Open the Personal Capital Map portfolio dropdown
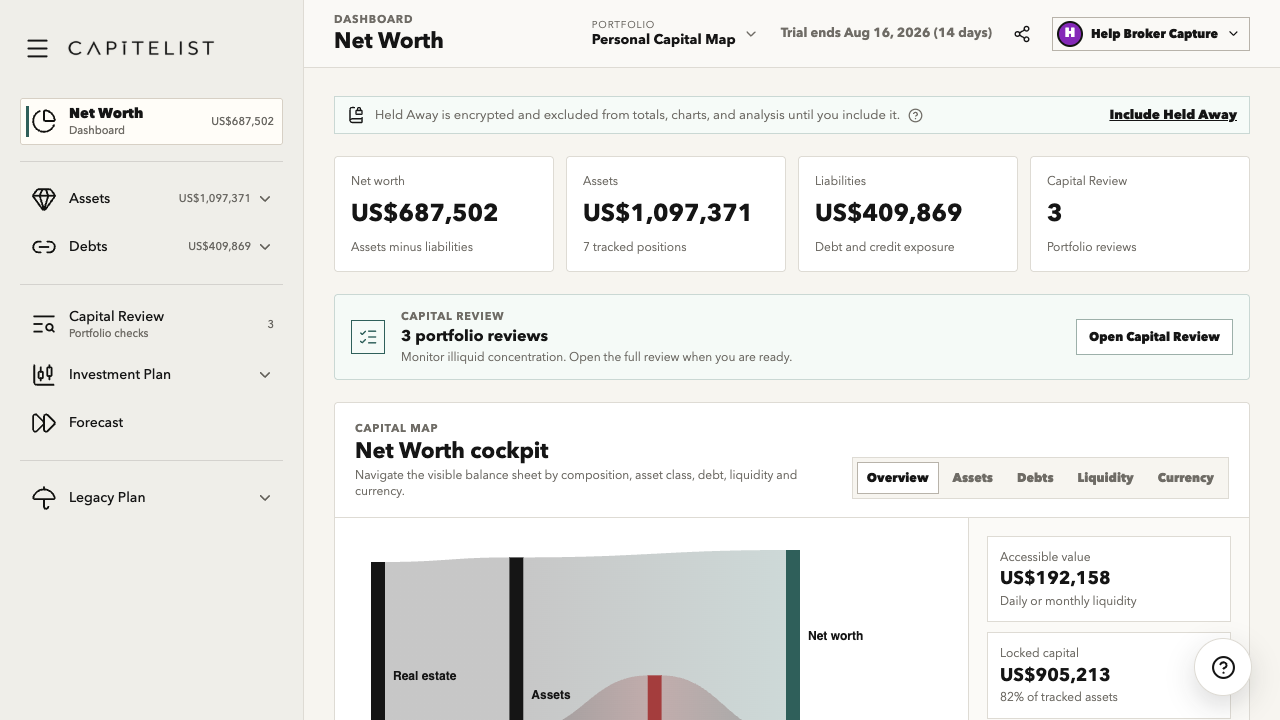1280x720 pixels. coord(674,33)
